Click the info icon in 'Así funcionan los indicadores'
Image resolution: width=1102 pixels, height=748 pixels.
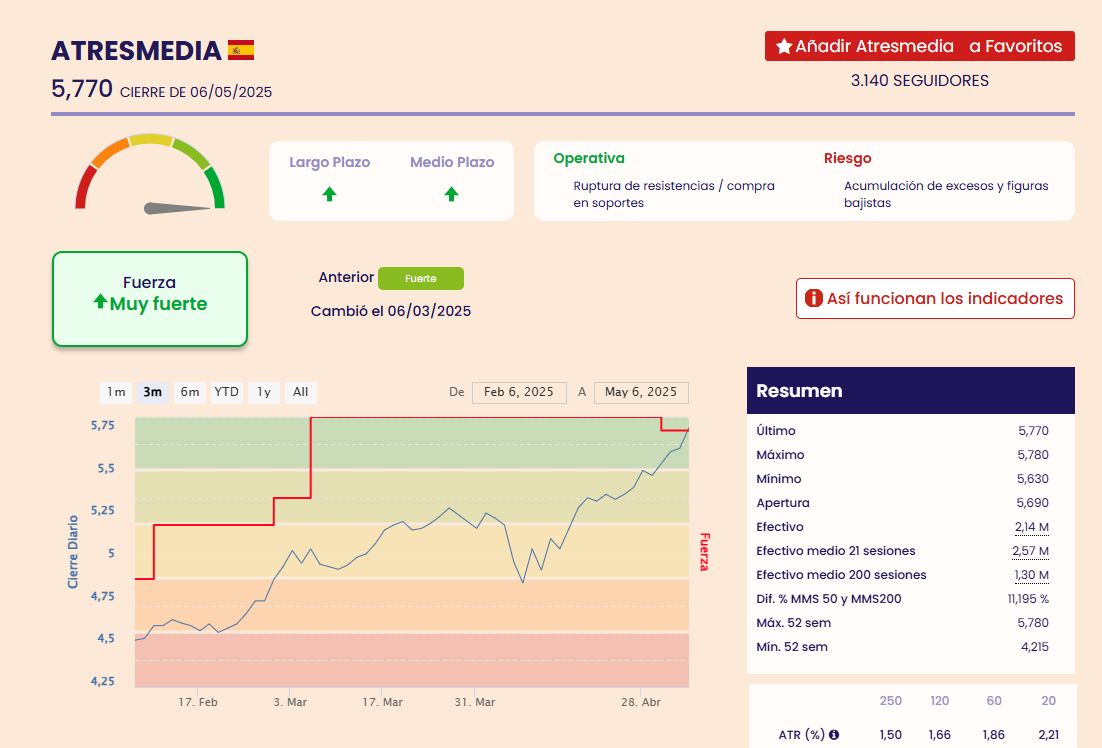tap(813, 298)
